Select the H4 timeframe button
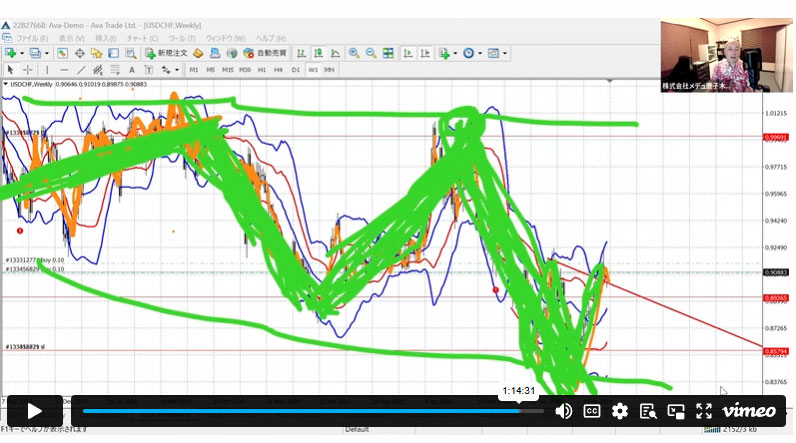The image size is (796, 443). tap(278, 70)
